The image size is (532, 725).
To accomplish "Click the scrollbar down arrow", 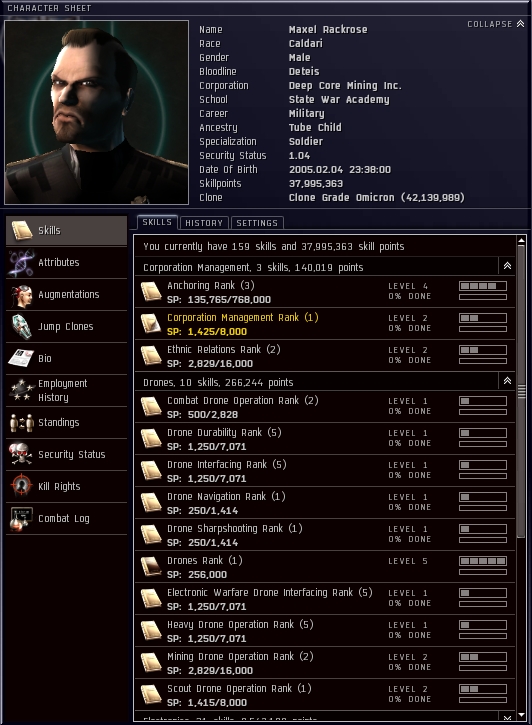I will pos(521,715).
